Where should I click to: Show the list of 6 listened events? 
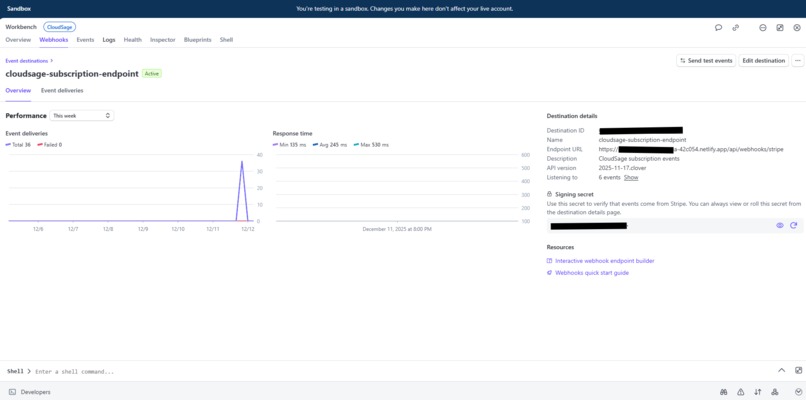click(x=631, y=177)
